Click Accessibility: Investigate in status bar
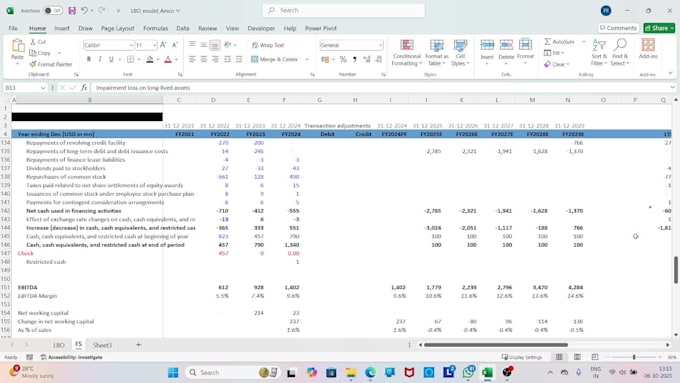The width and height of the screenshot is (680, 383). pyautogui.click(x=72, y=357)
